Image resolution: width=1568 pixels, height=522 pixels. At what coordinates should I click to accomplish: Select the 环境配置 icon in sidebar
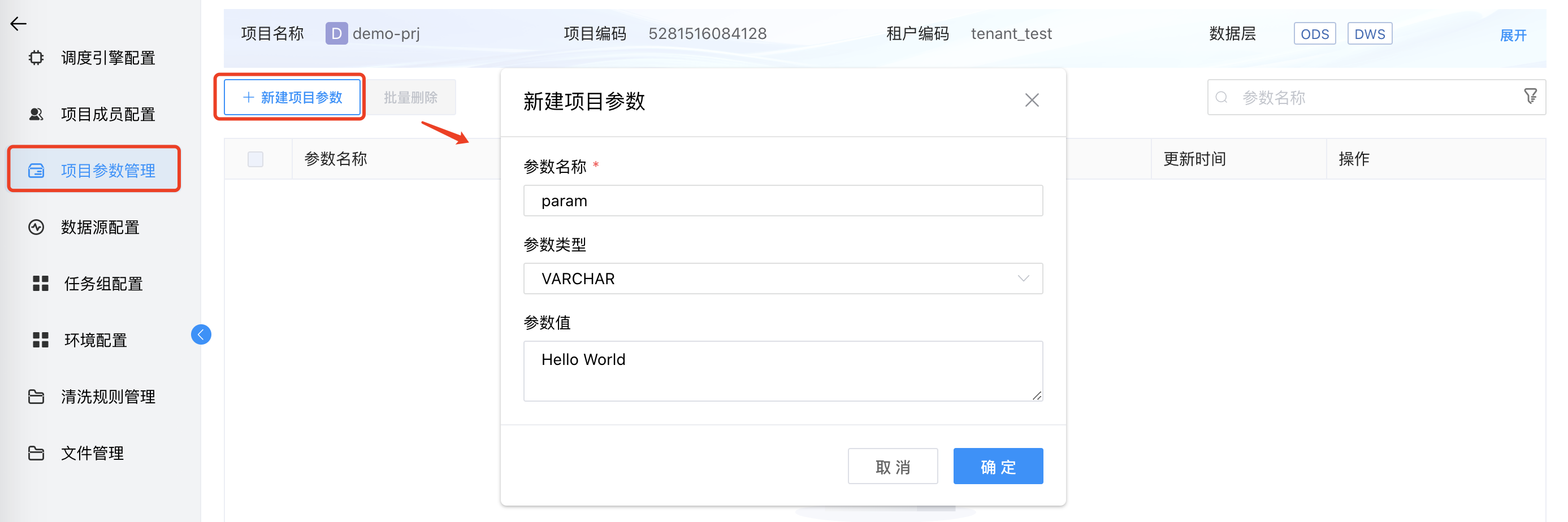[x=40, y=340]
